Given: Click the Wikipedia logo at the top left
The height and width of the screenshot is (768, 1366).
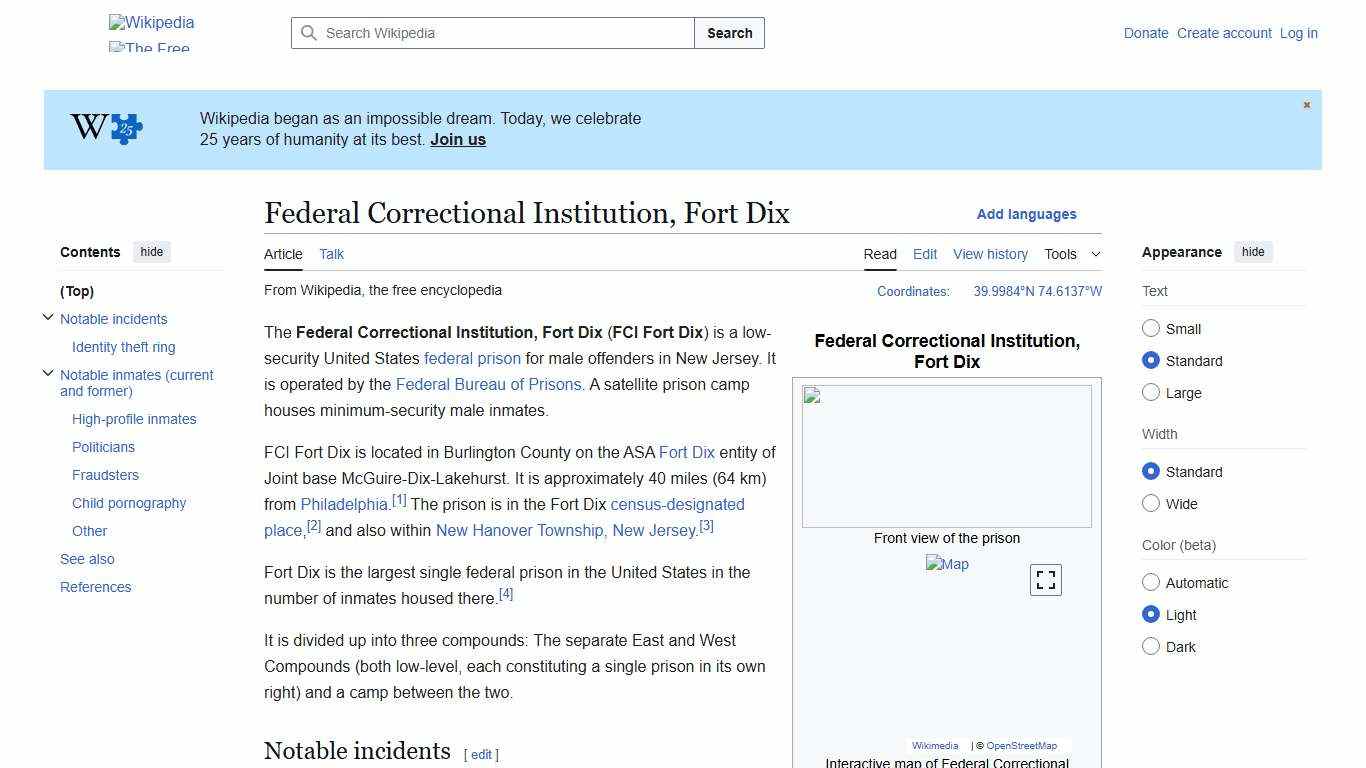Looking at the screenshot, I should coord(151,22).
